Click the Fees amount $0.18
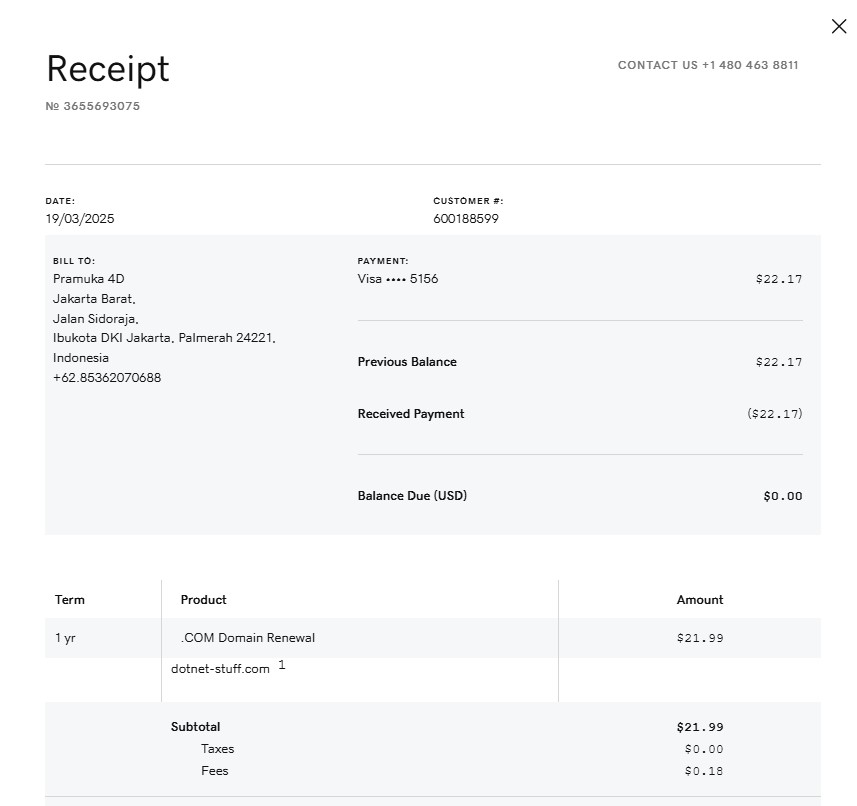Viewport: 857px width, 806px height. pyautogui.click(x=704, y=771)
